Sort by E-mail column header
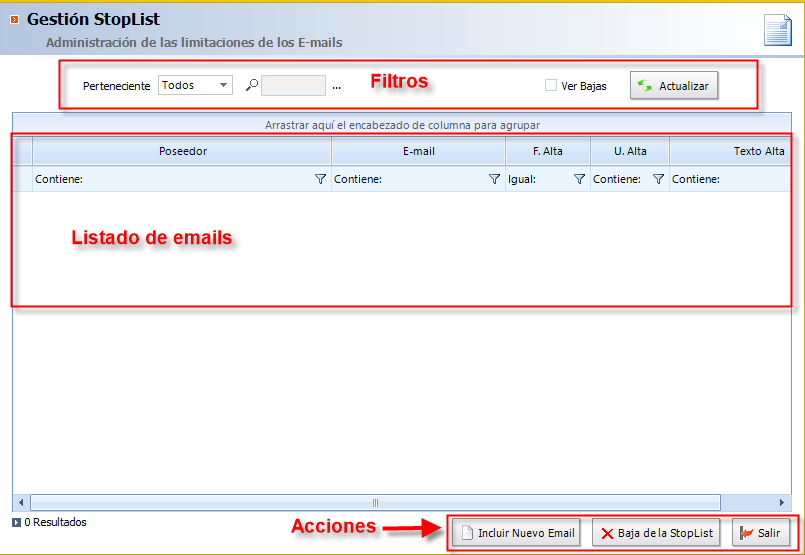Viewport: 805px width, 555px height. (418, 151)
